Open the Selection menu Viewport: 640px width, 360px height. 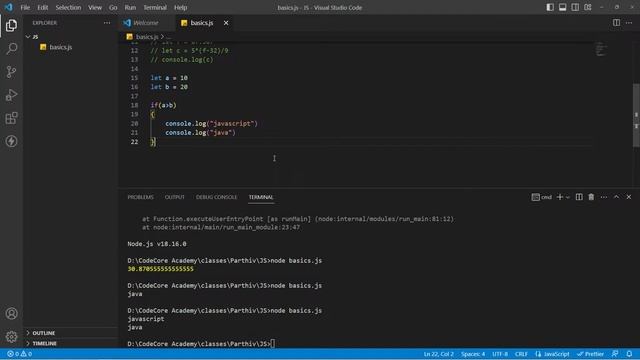pyautogui.click(x=68, y=7)
